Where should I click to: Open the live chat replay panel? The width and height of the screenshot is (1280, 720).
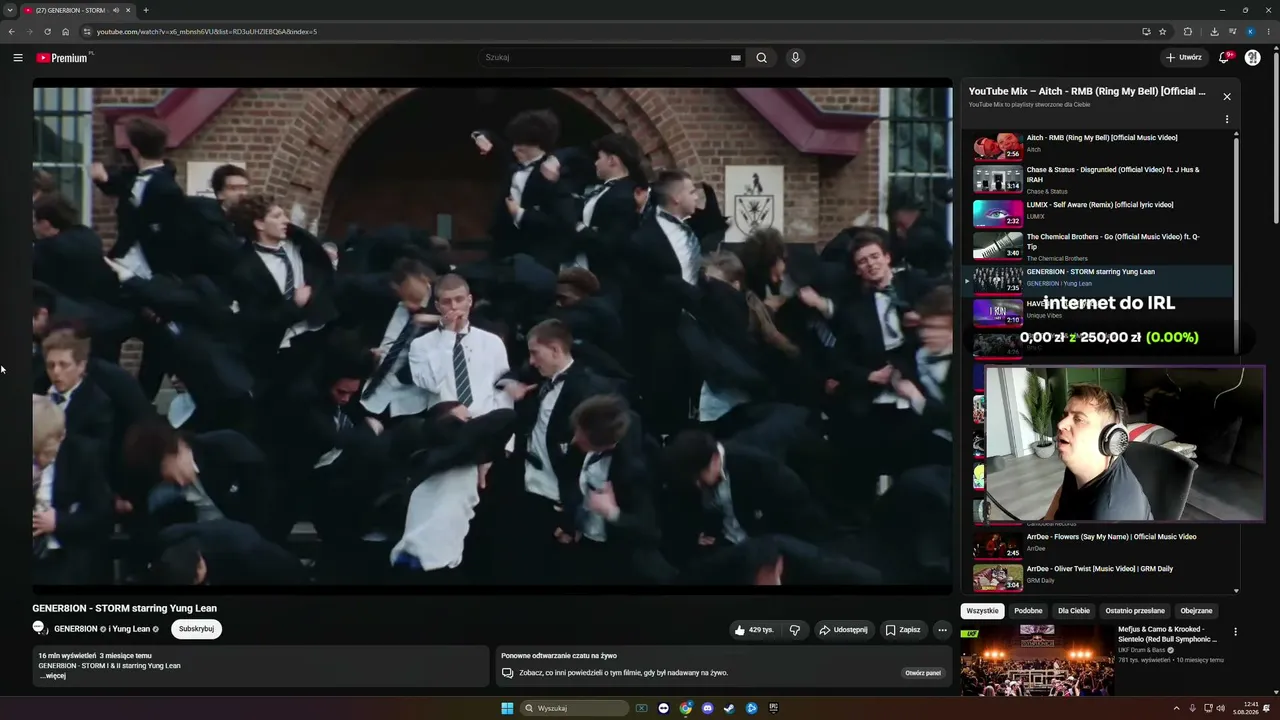[923, 673]
